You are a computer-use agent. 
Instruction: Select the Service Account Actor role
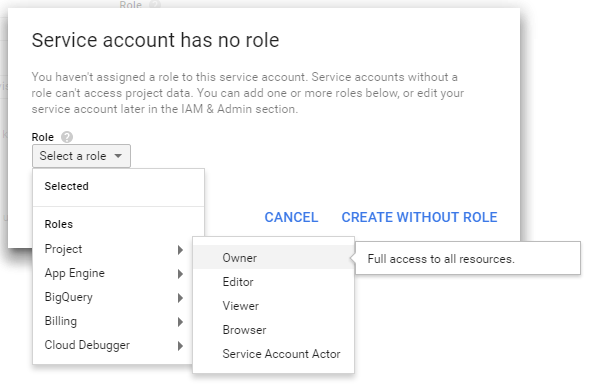tap(273, 354)
